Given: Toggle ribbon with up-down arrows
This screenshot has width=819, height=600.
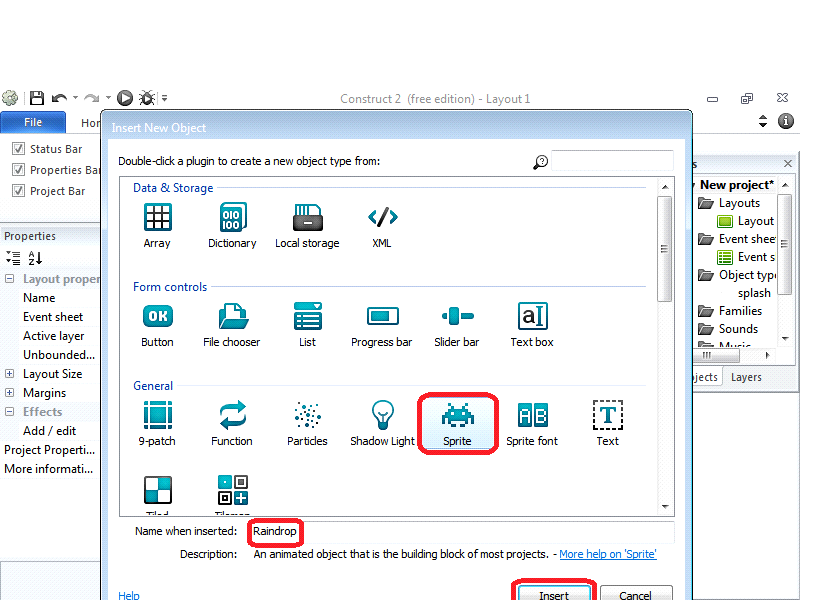Looking at the screenshot, I should pos(763,121).
